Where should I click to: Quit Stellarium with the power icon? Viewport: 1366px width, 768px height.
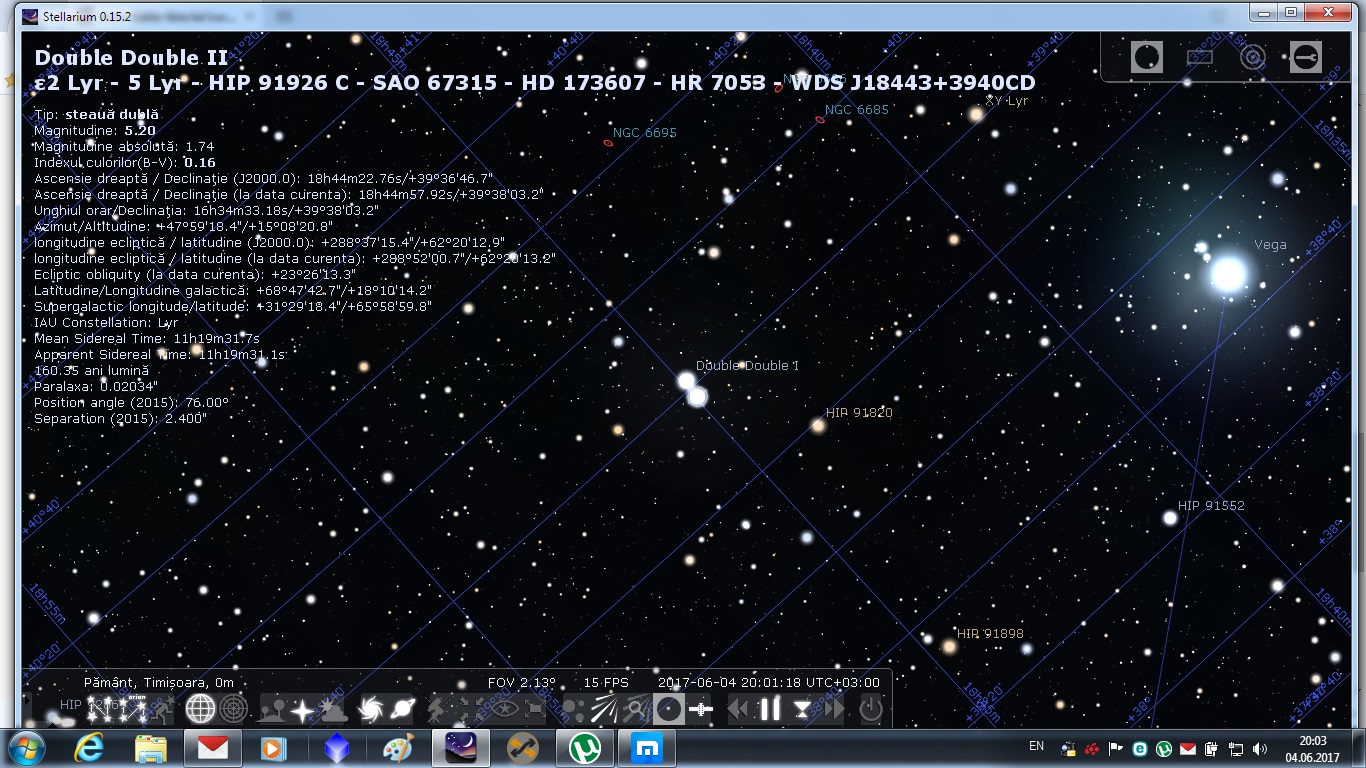point(871,709)
